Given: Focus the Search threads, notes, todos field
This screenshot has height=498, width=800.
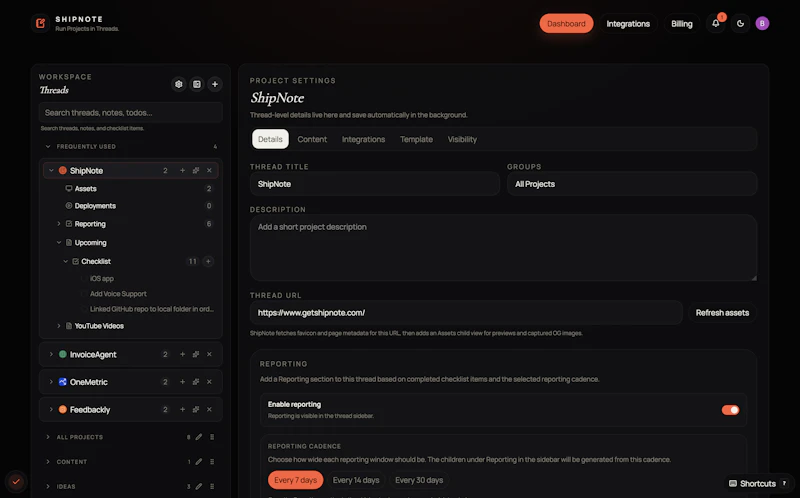Looking at the screenshot, I should coord(131,113).
